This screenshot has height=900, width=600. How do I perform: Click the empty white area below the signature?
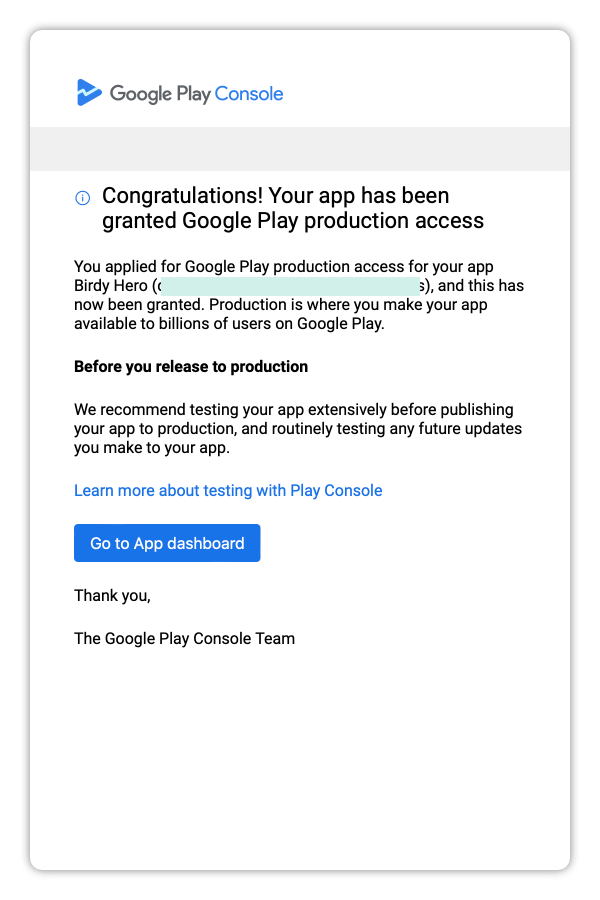300,758
